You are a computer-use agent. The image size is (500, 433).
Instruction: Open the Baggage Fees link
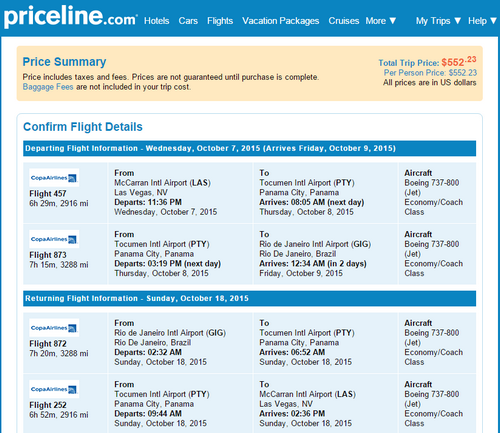48,87
